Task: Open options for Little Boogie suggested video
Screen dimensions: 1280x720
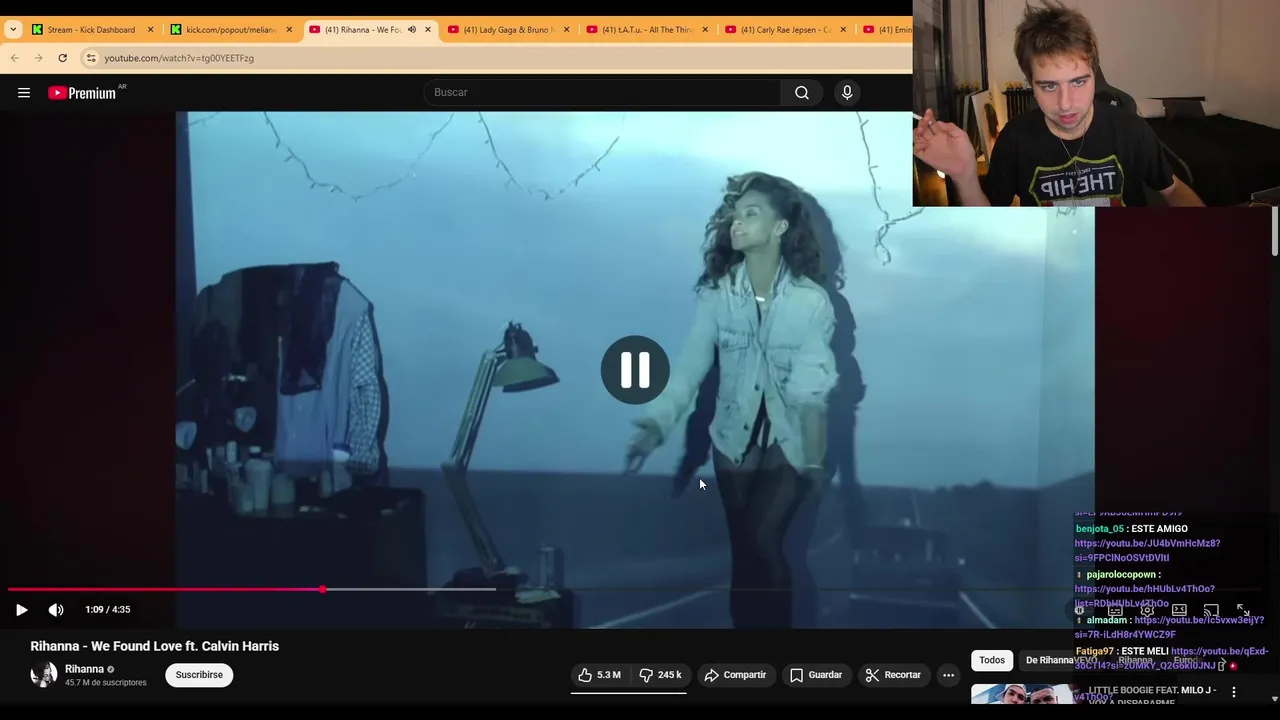Action: click(1234, 692)
